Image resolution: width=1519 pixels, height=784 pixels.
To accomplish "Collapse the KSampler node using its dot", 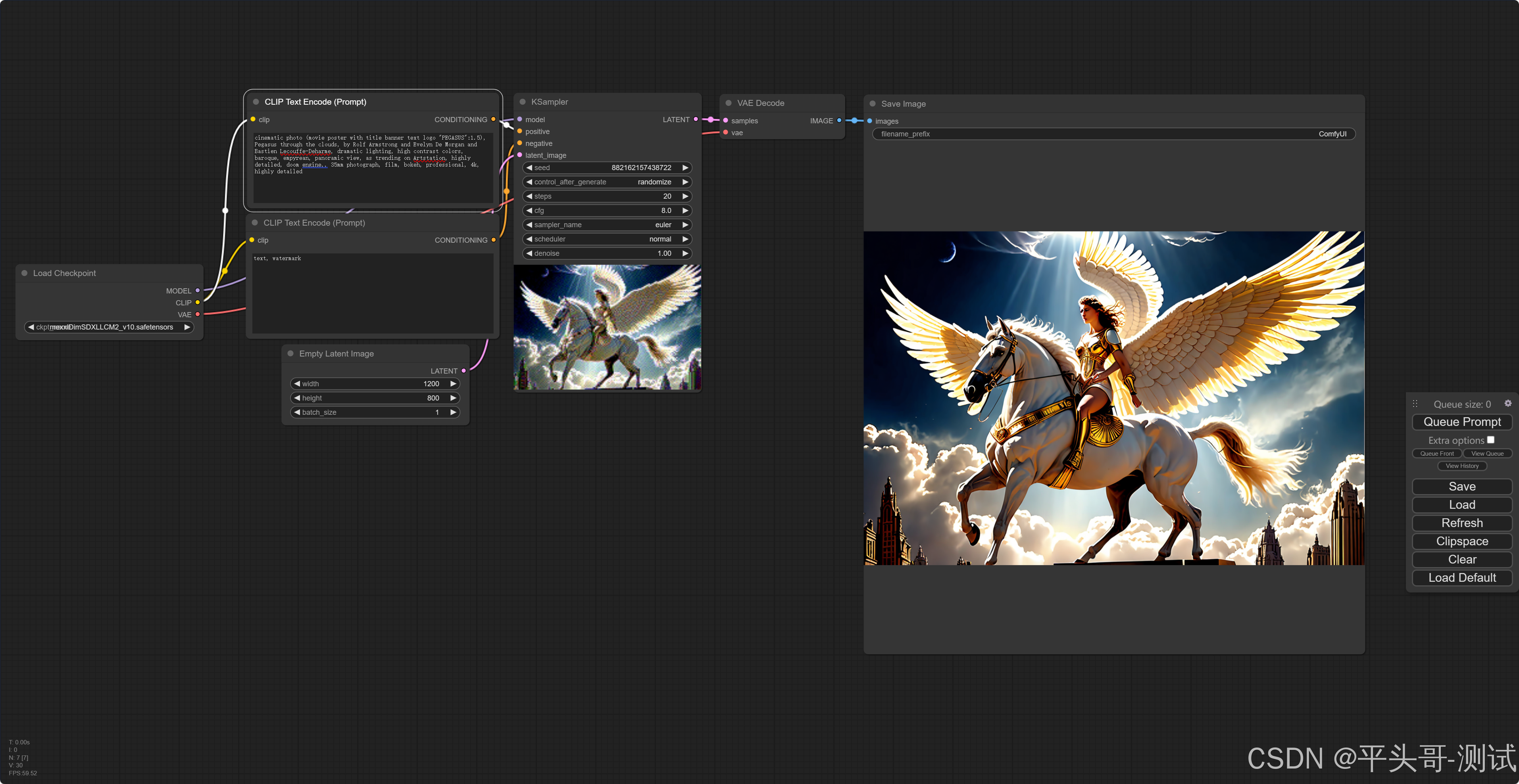I will pyautogui.click(x=523, y=102).
